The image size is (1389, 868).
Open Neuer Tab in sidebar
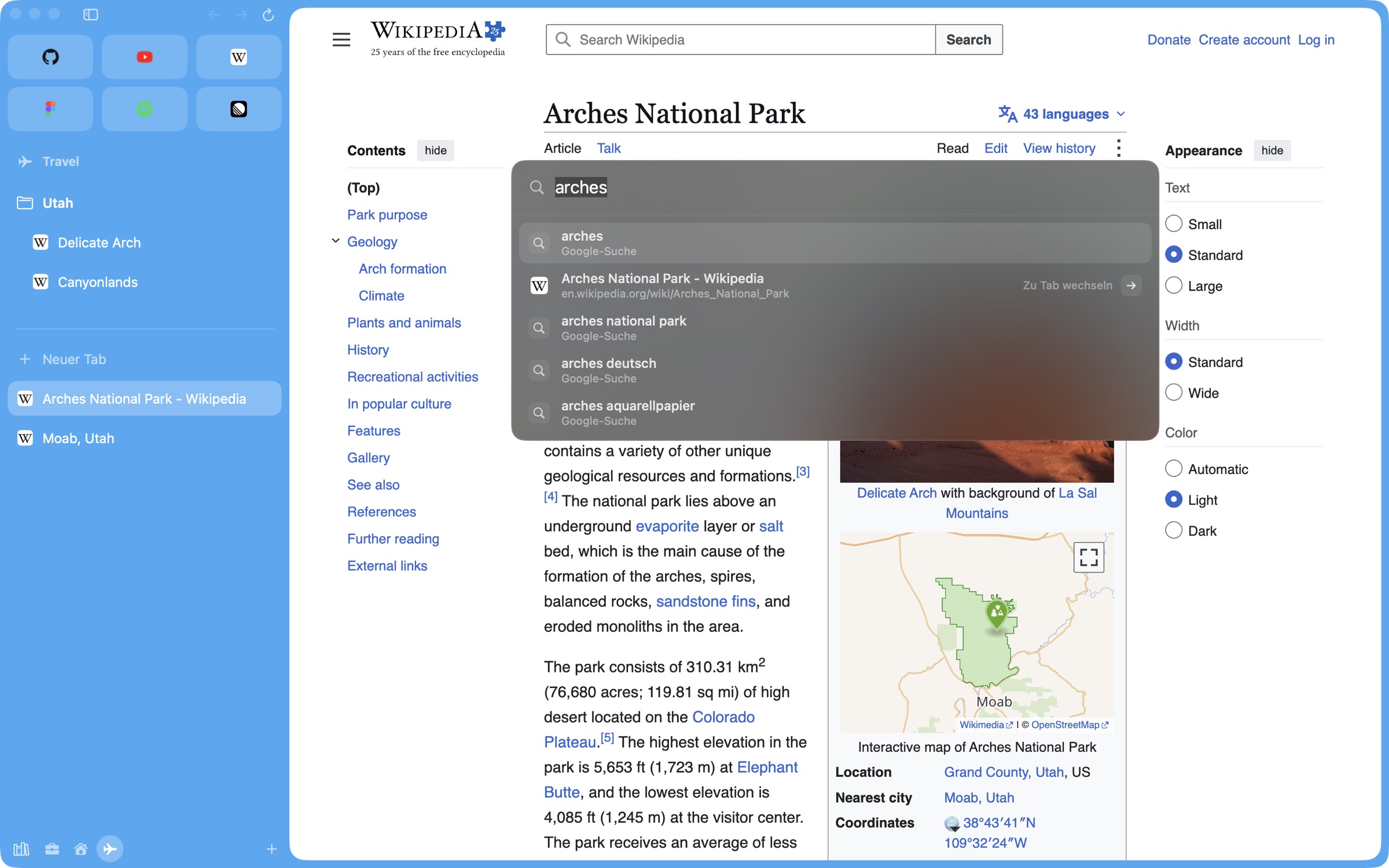(145, 359)
